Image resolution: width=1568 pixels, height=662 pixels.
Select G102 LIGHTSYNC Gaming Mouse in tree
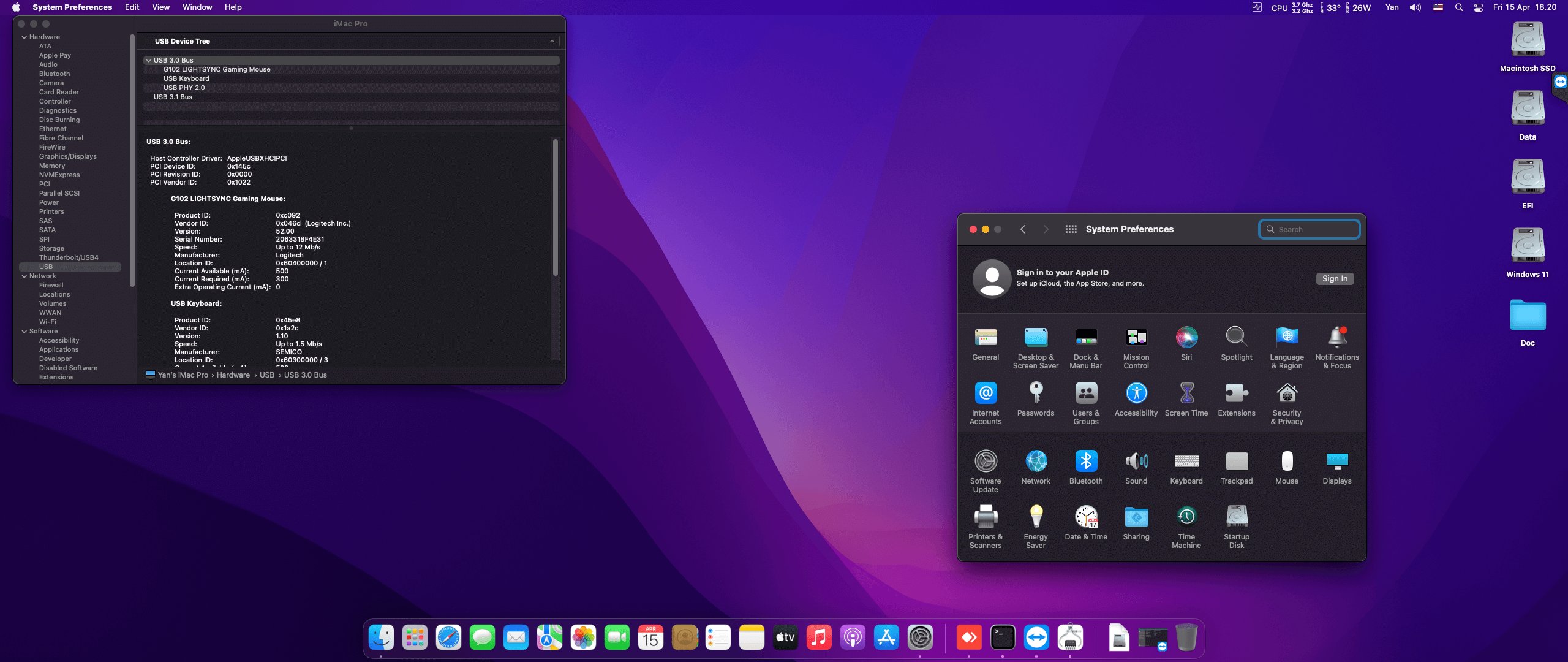[217, 69]
